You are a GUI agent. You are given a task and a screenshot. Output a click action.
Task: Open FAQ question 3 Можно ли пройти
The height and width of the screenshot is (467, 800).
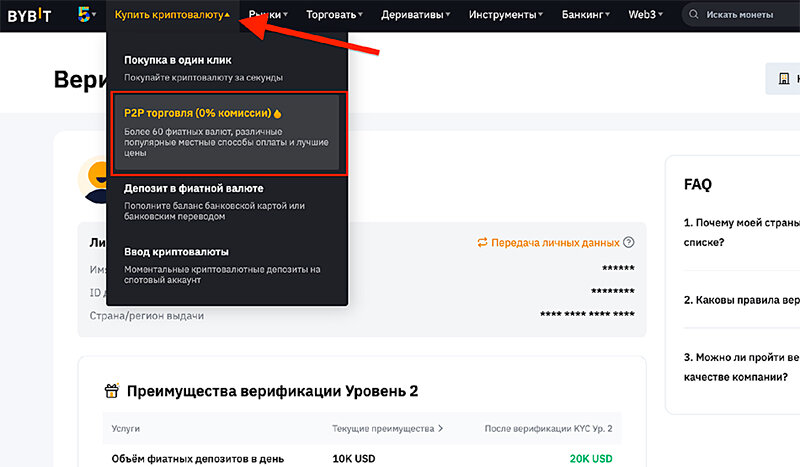coord(741,367)
